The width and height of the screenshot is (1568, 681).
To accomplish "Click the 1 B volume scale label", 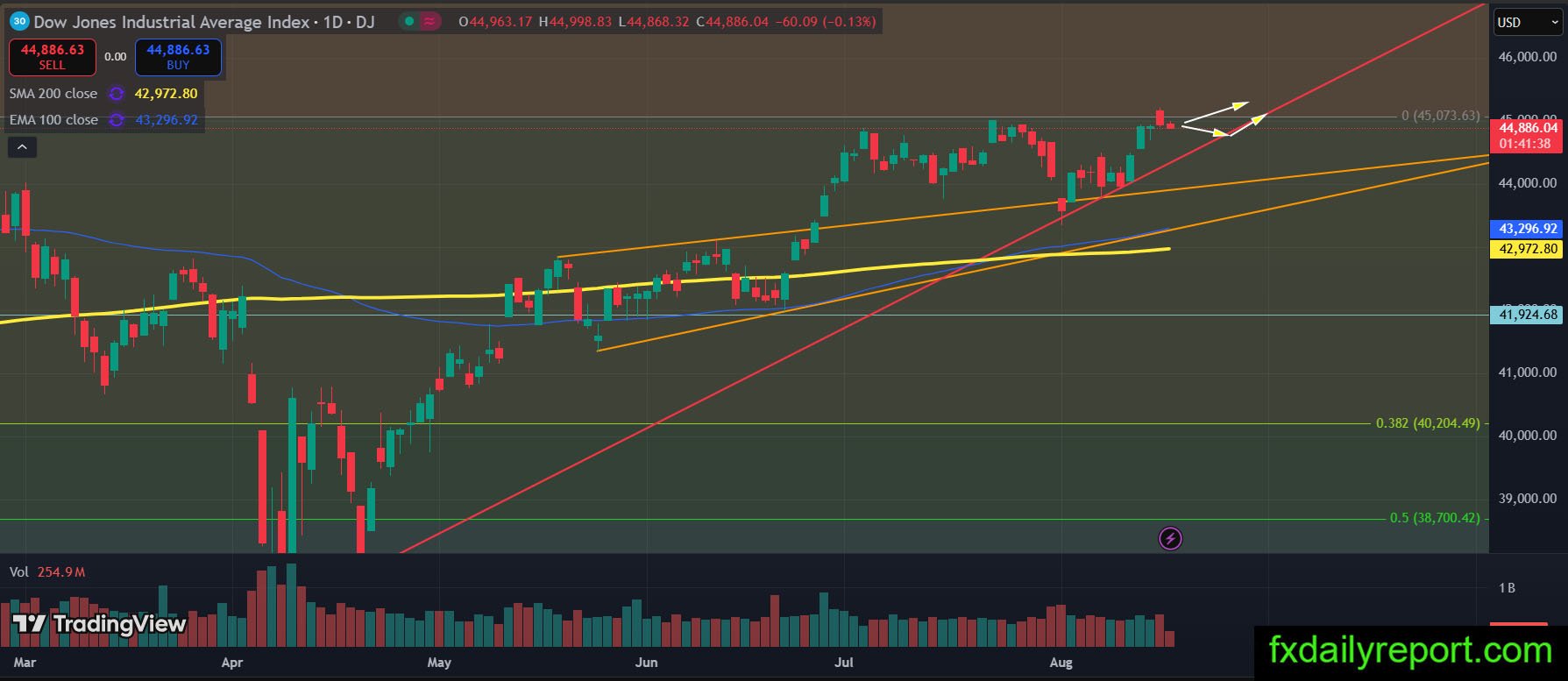I will (1507, 588).
